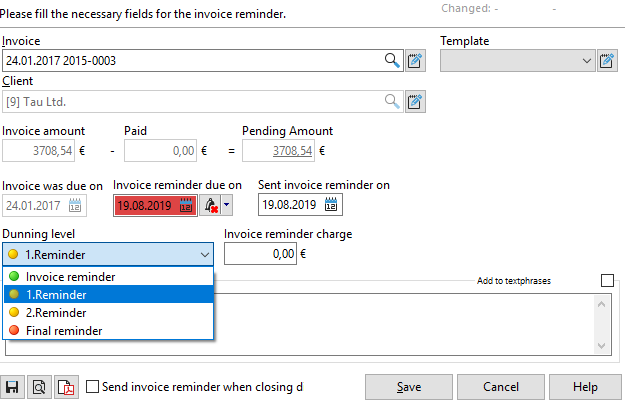
Task: Click the edit icon beside Template
Action: click(606, 61)
